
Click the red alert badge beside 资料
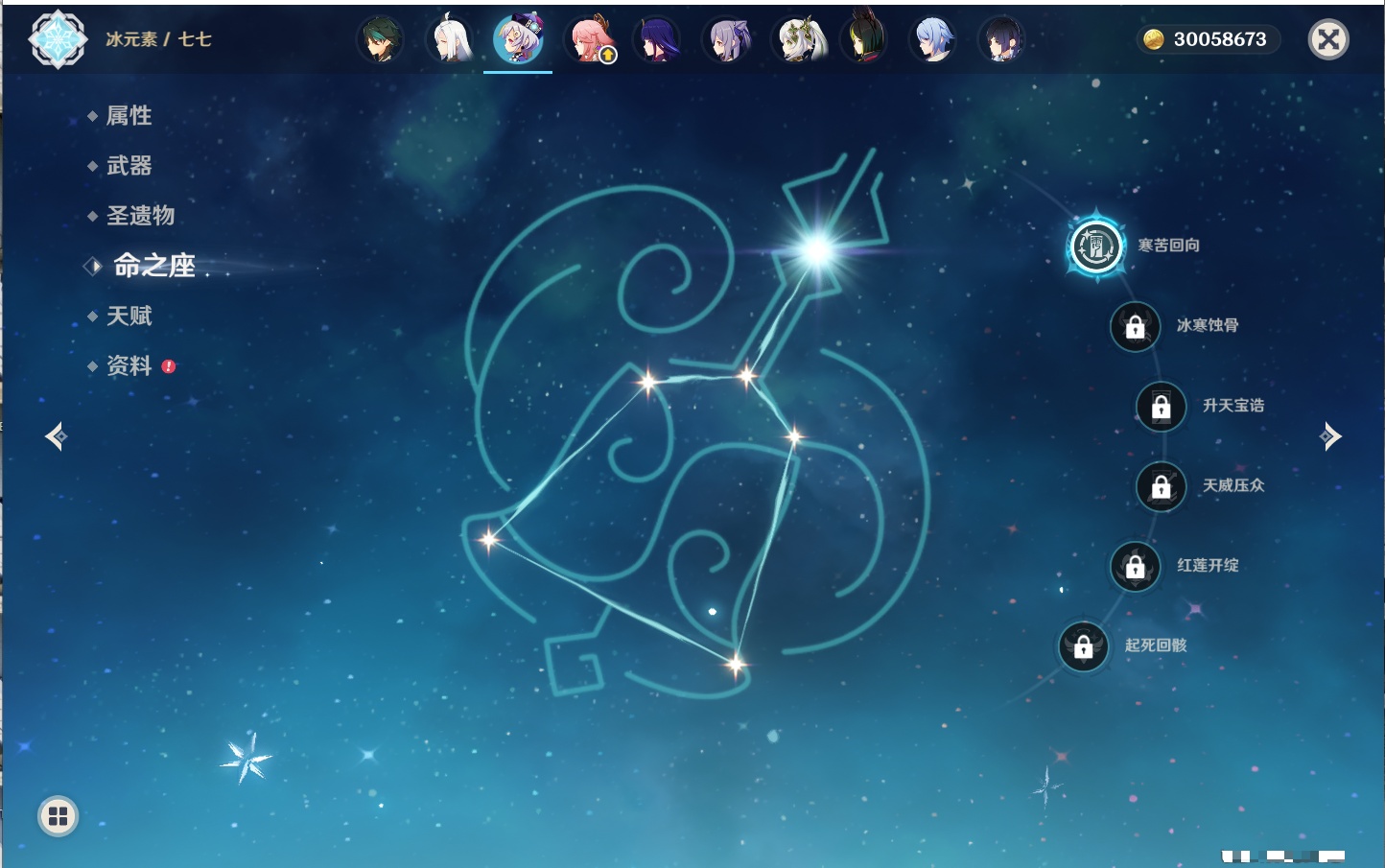pos(169,366)
